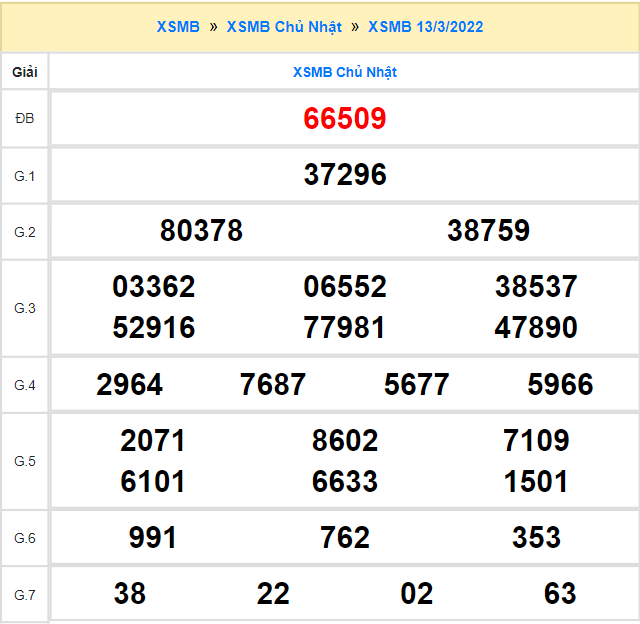Select fifth prize number 1501
Screen dimensions: 640x624
click(536, 481)
